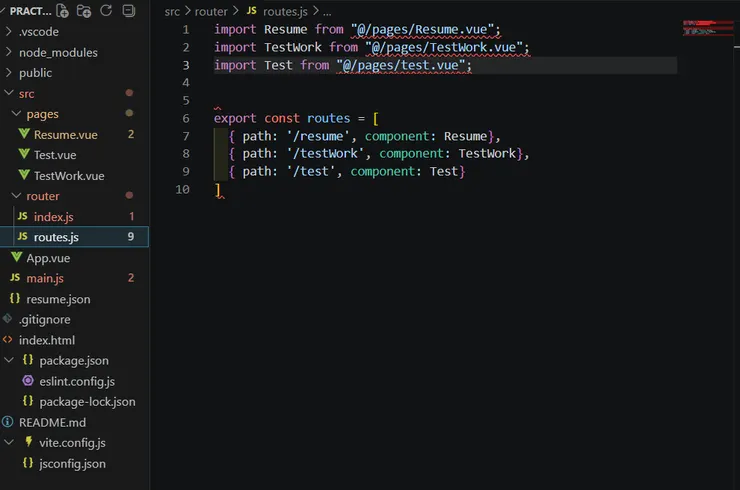This screenshot has height=490, width=740.
Task: Click the info icon beside README.md
Action: (9, 423)
